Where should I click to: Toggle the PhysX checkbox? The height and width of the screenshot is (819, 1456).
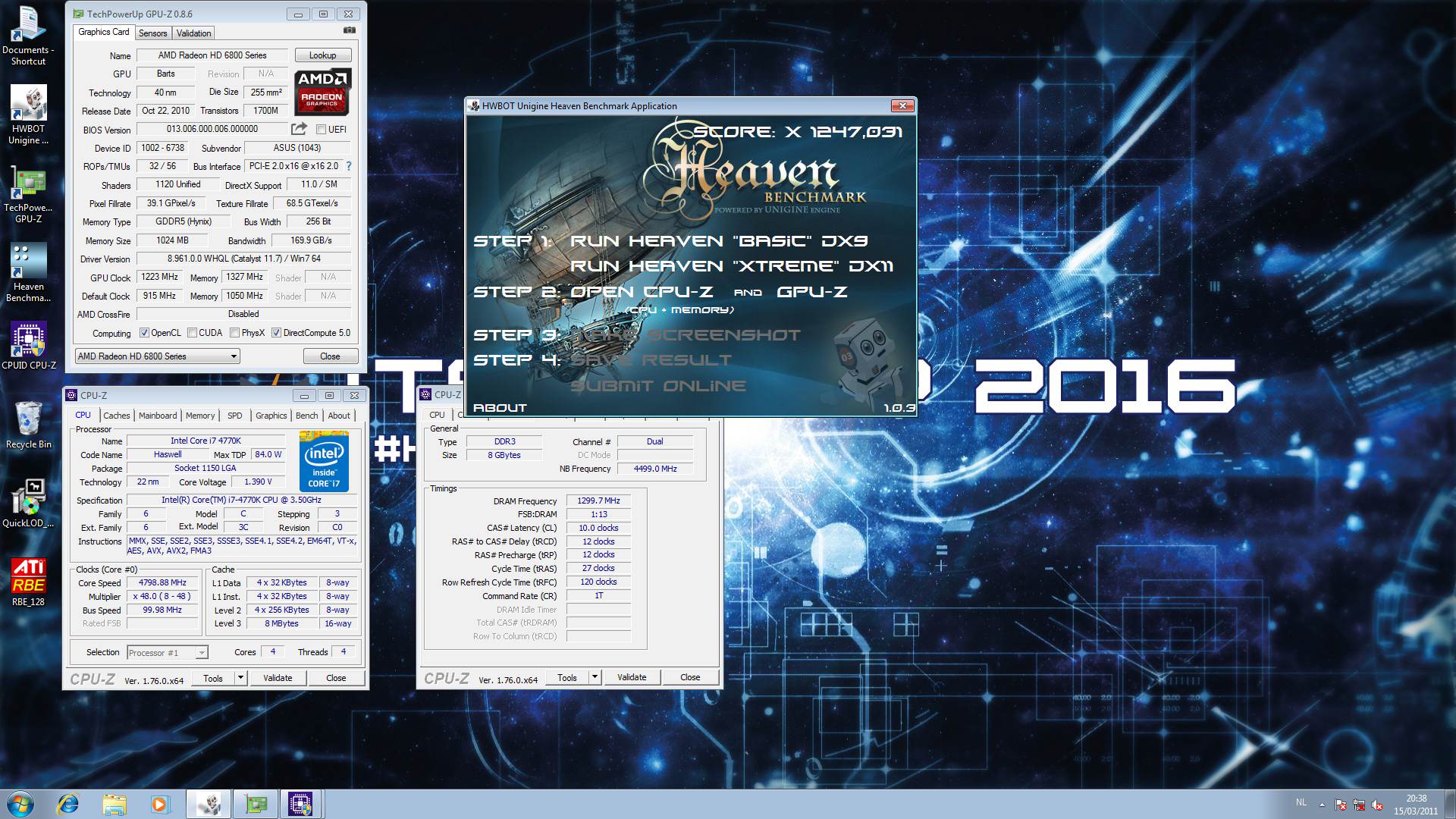234,333
